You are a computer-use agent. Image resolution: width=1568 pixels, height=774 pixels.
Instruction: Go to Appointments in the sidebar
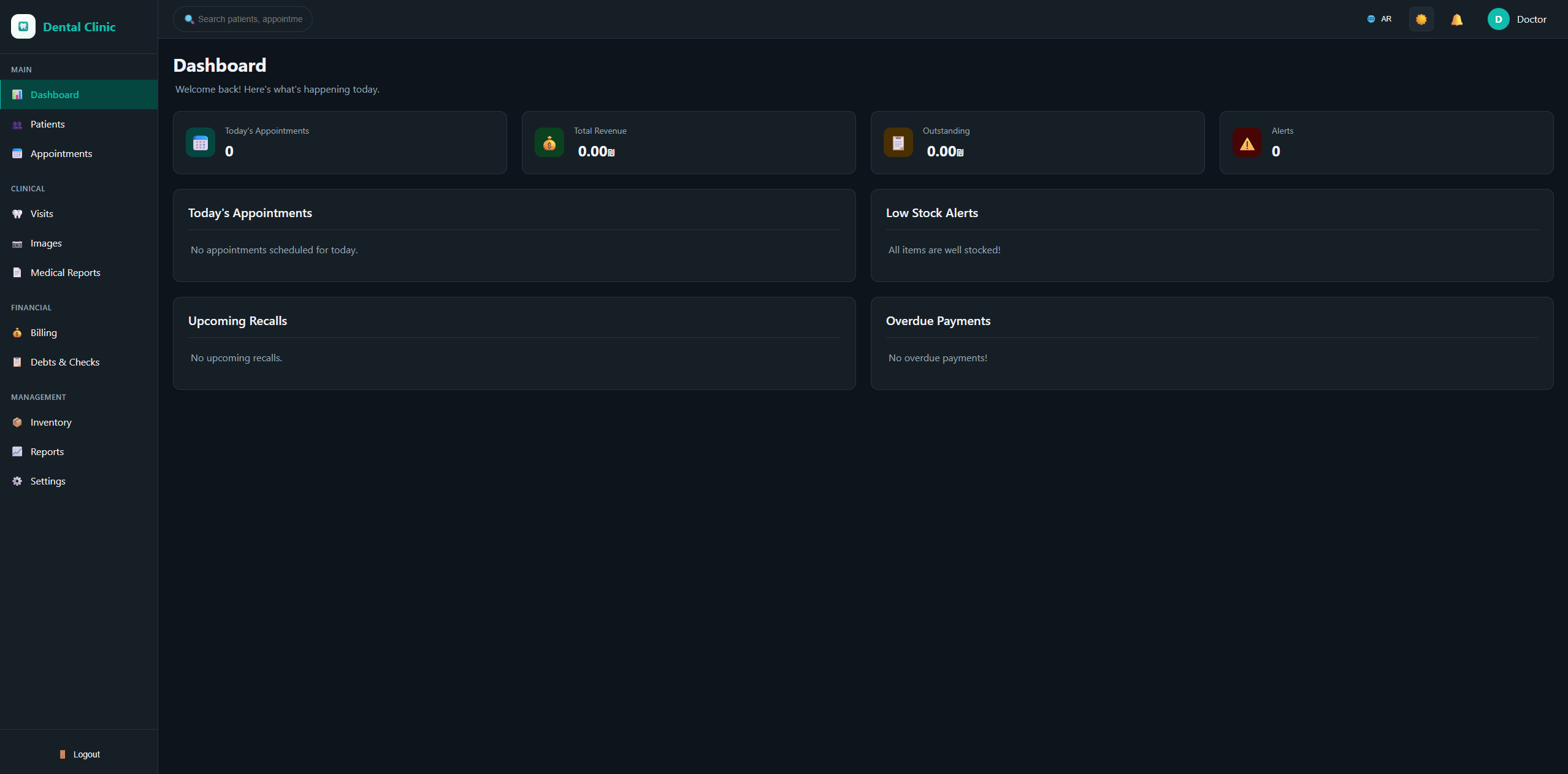coord(61,154)
